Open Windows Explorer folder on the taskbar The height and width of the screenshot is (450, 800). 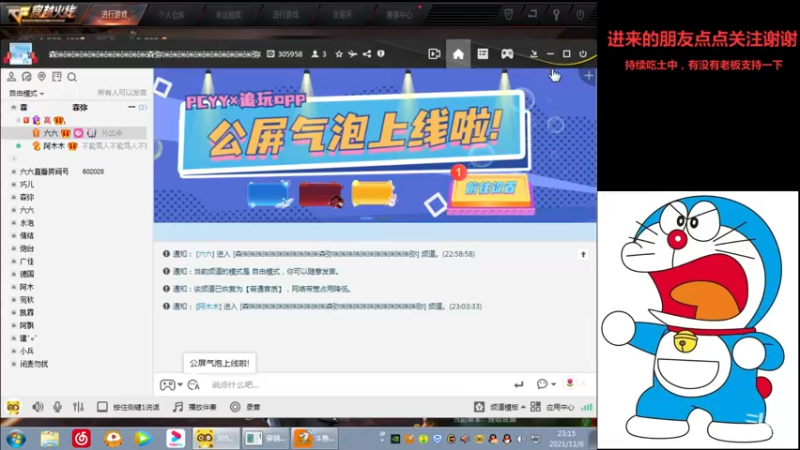pos(50,439)
